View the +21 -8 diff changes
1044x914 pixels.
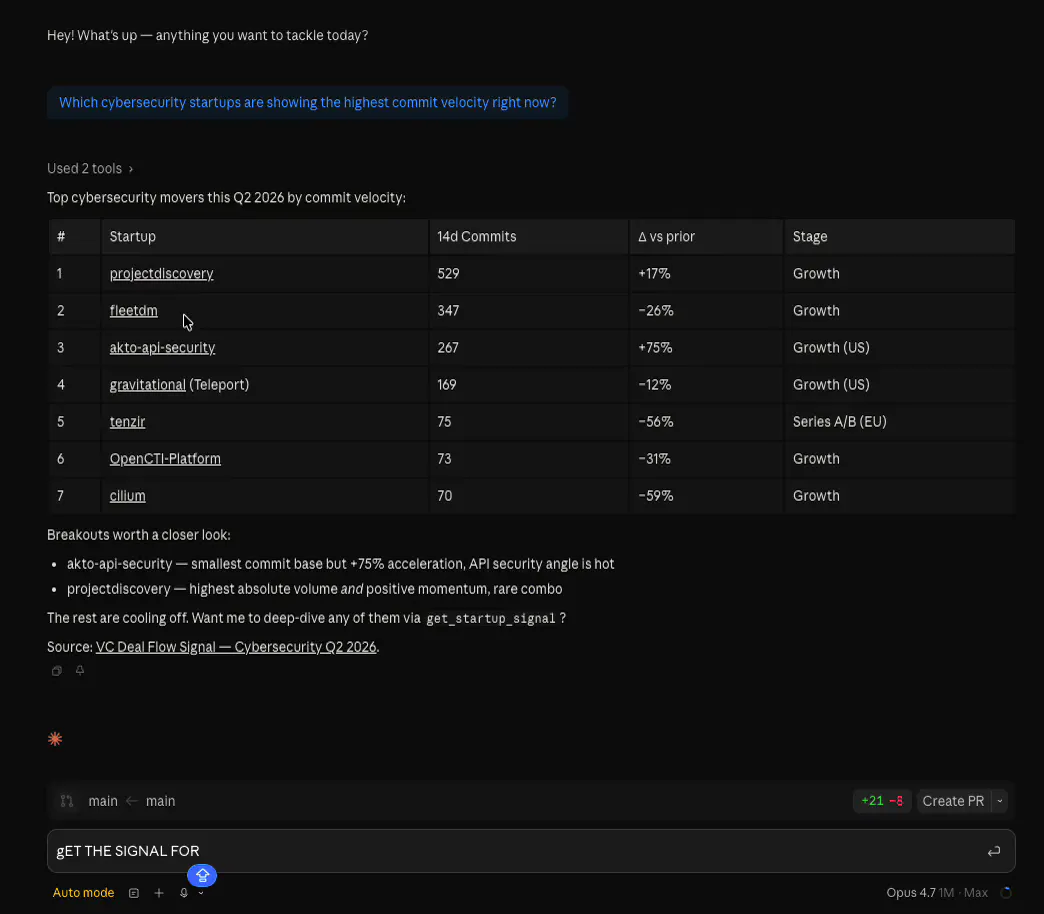[882, 801]
